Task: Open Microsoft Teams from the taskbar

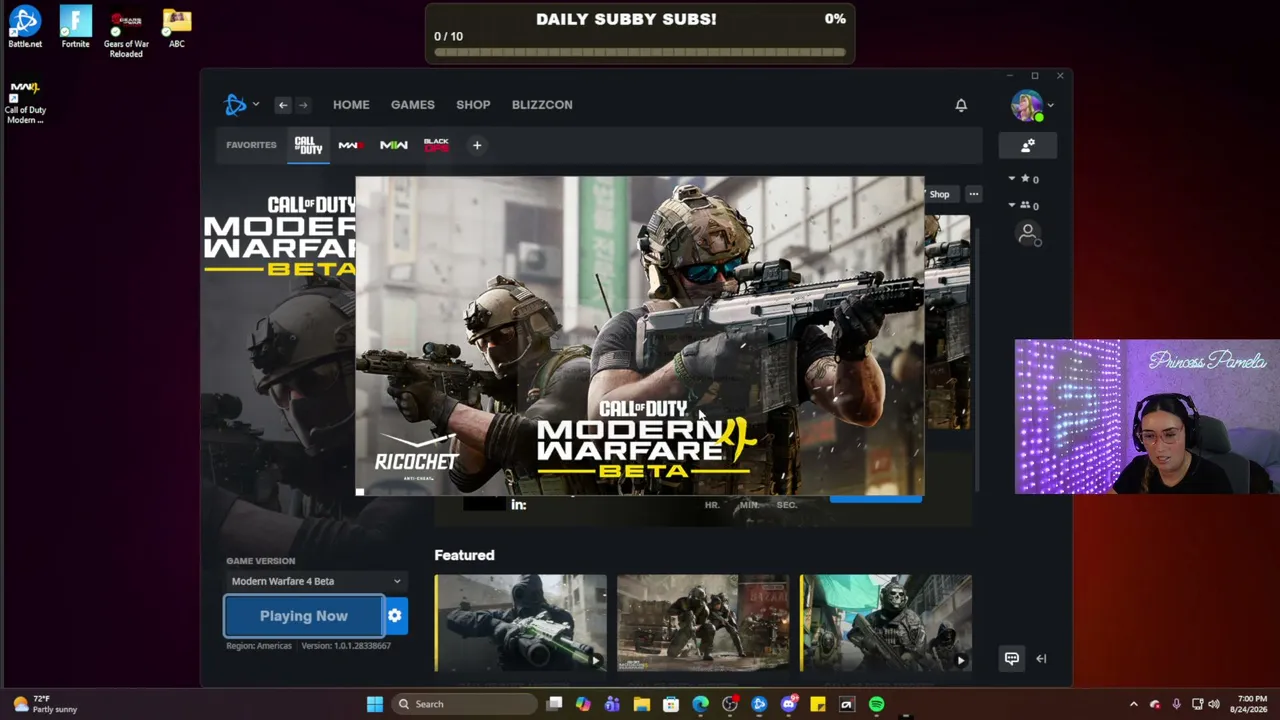Action: pos(612,704)
